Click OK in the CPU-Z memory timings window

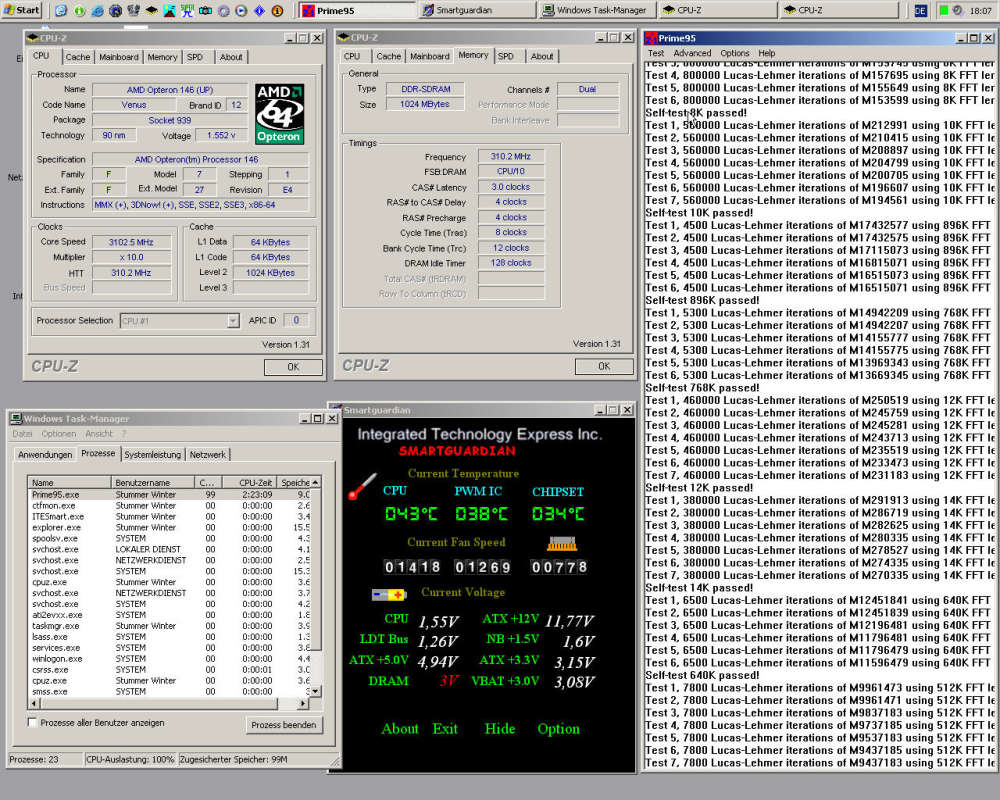click(x=604, y=366)
